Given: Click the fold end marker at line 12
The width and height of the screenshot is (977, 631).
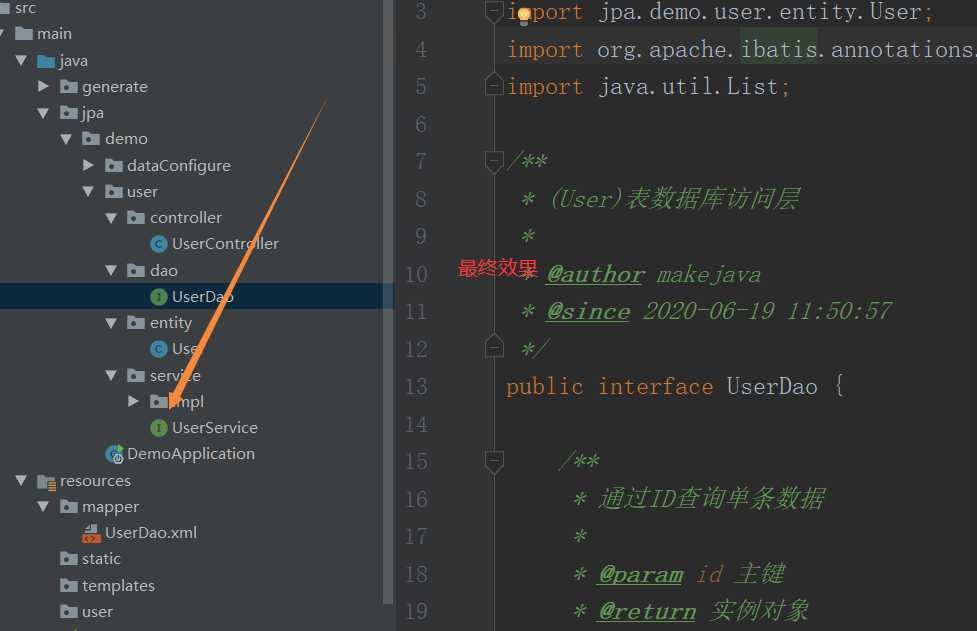Looking at the screenshot, I should click(494, 347).
